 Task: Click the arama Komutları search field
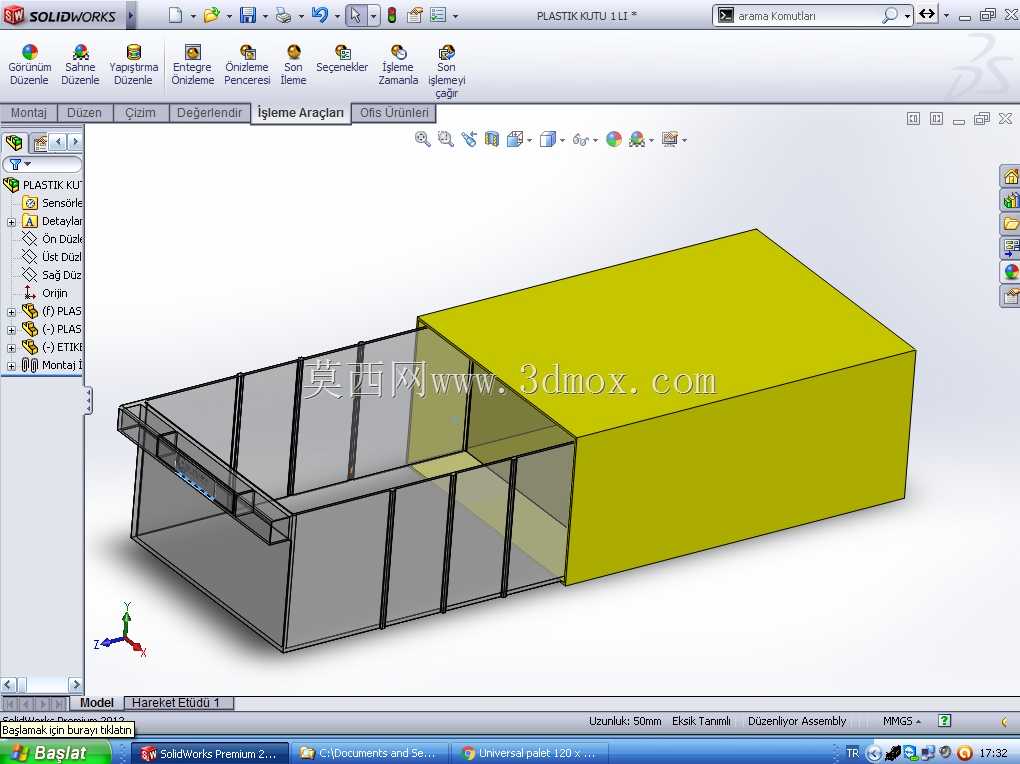[x=807, y=16]
